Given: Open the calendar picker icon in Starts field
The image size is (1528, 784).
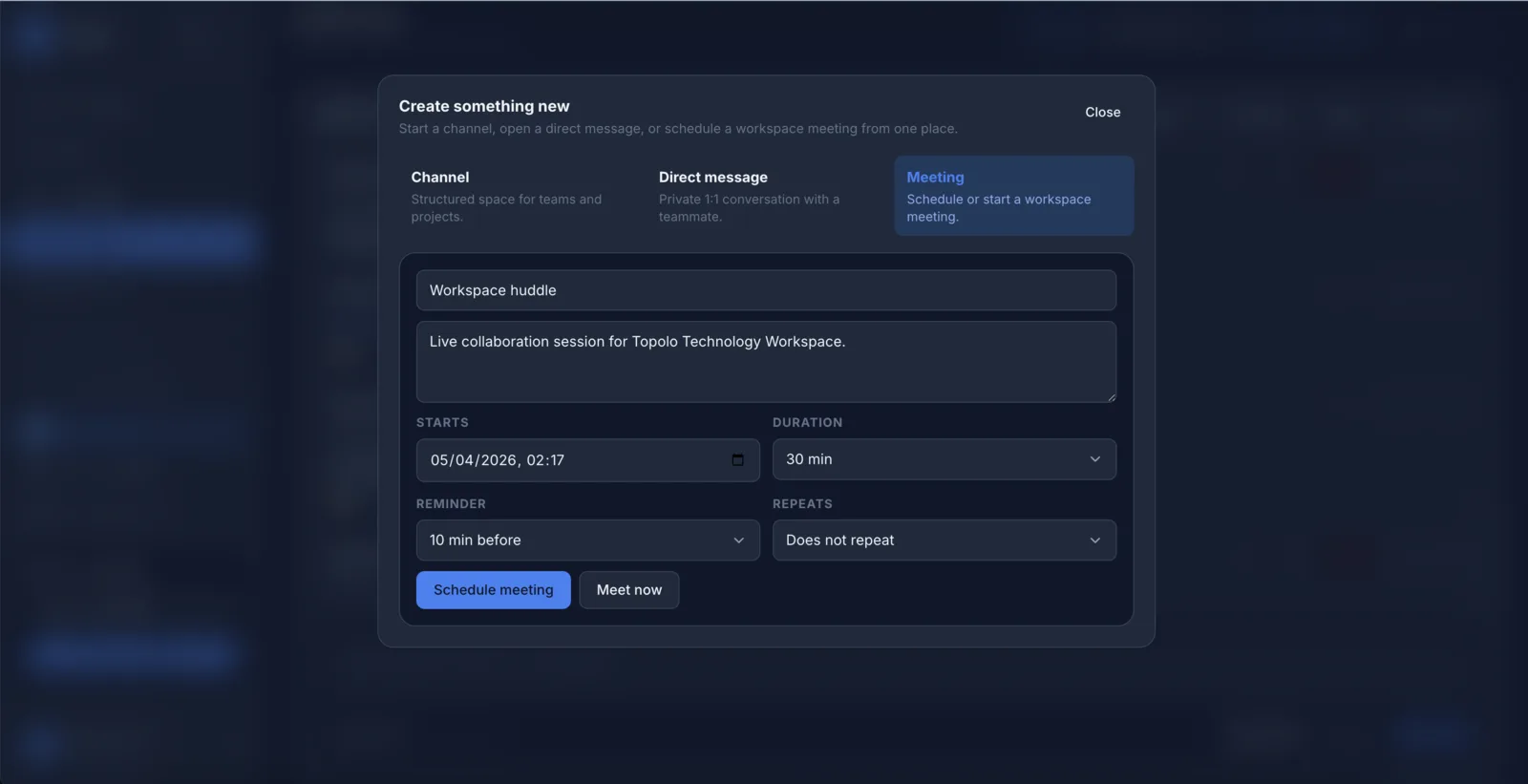Looking at the screenshot, I should [737, 460].
